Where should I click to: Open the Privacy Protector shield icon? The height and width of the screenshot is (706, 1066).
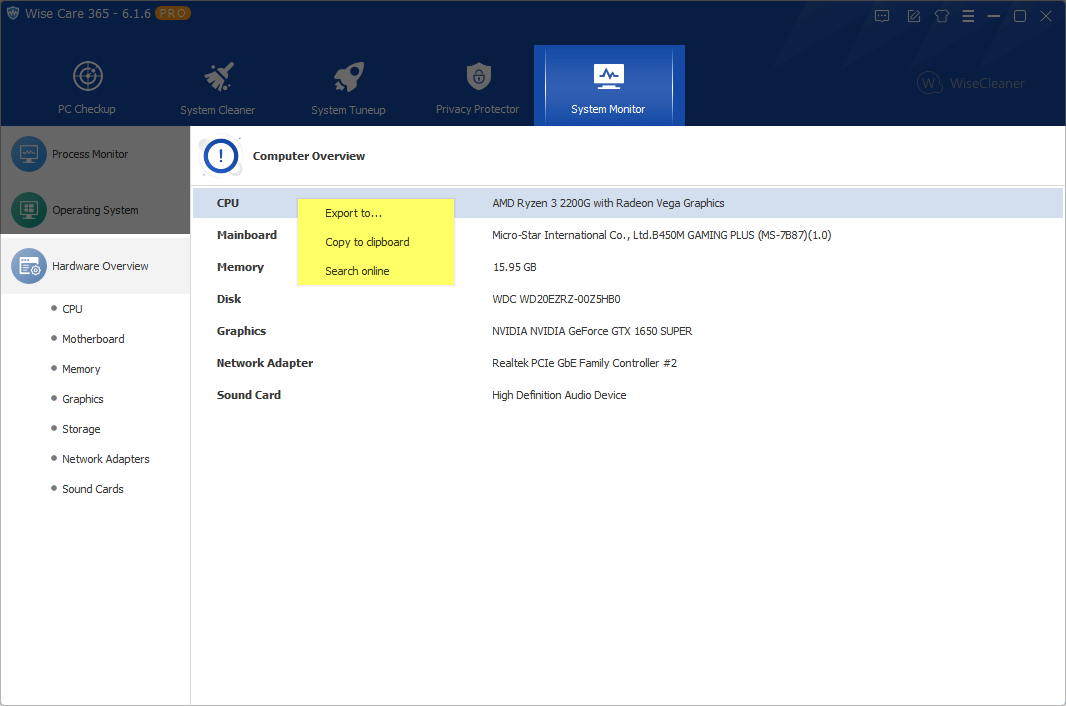[x=479, y=76]
